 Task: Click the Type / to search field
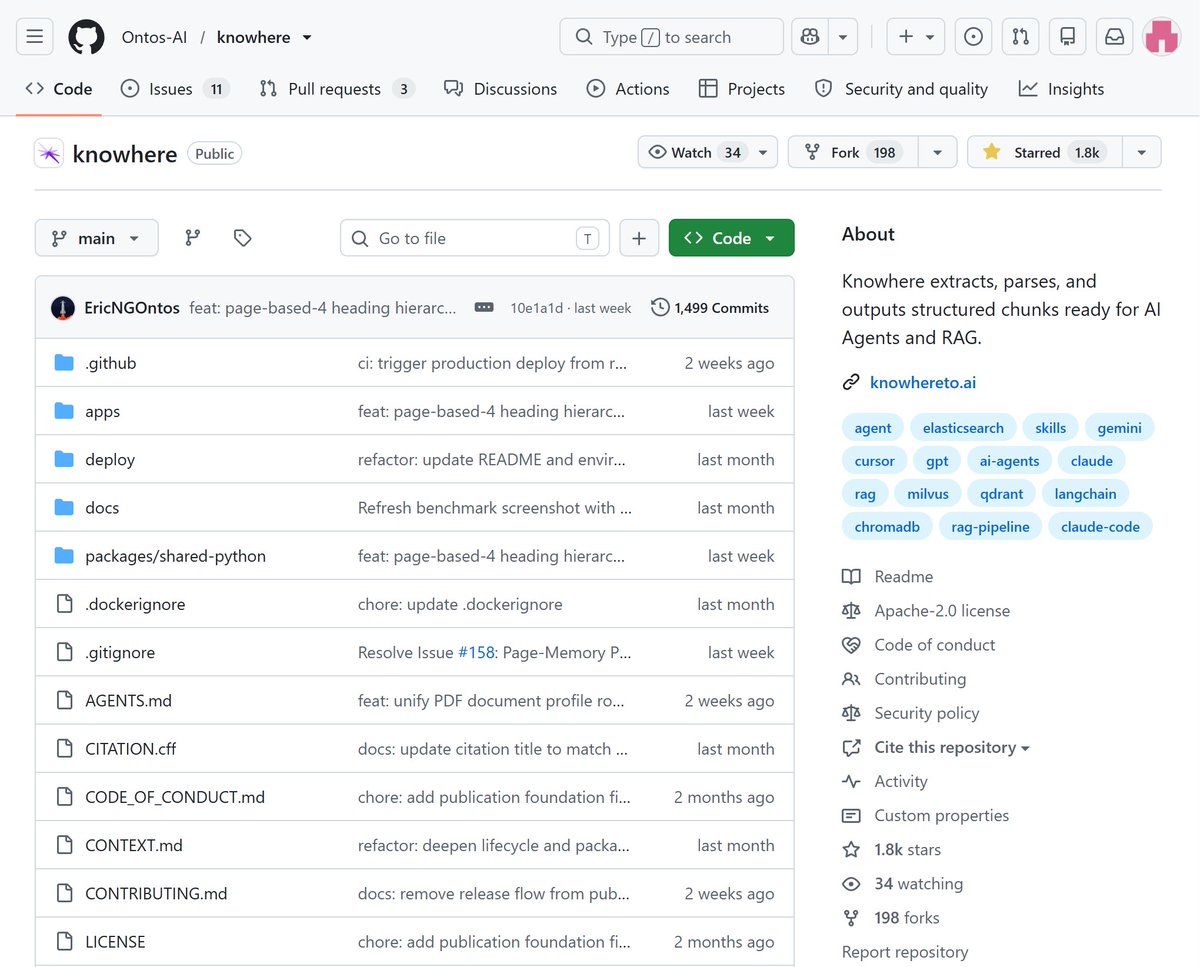coord(672,37)
